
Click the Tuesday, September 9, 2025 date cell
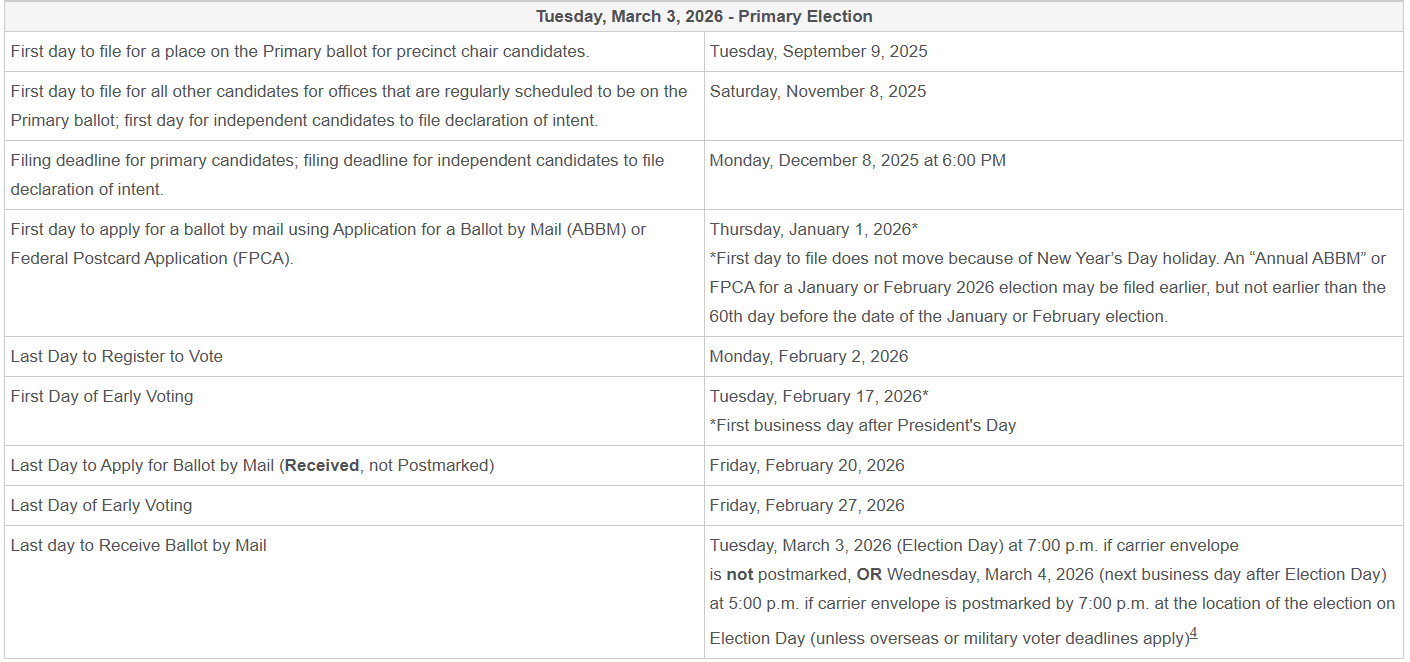[819, 51]
